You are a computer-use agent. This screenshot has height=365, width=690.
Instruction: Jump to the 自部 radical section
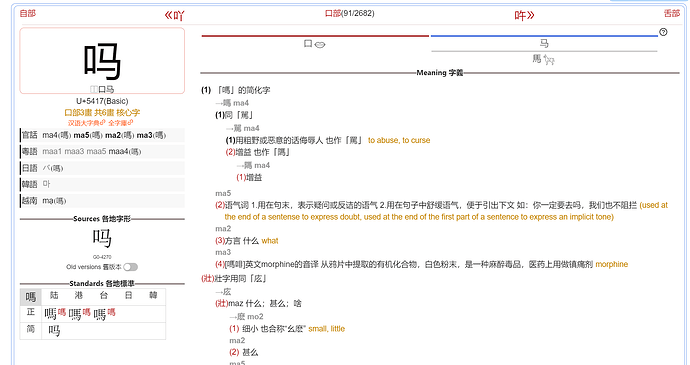tap(28, 13)
